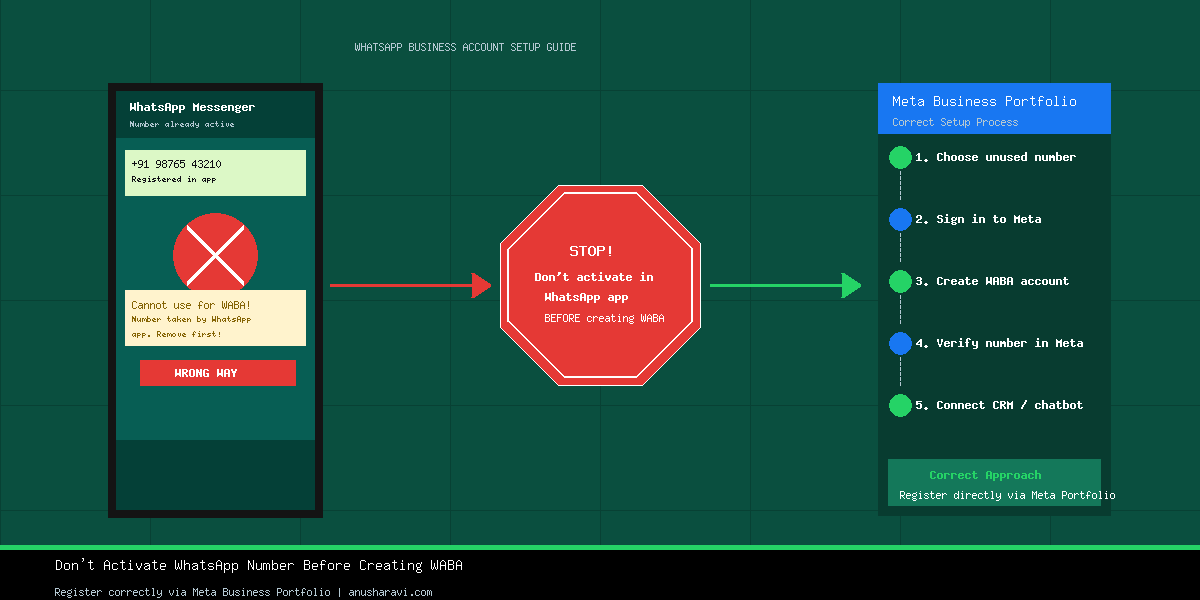The width and height of the screenshot is (1200, 600).
Task: Click the green arrow toward Meta Portfolio
Action: tap(786, 285)
